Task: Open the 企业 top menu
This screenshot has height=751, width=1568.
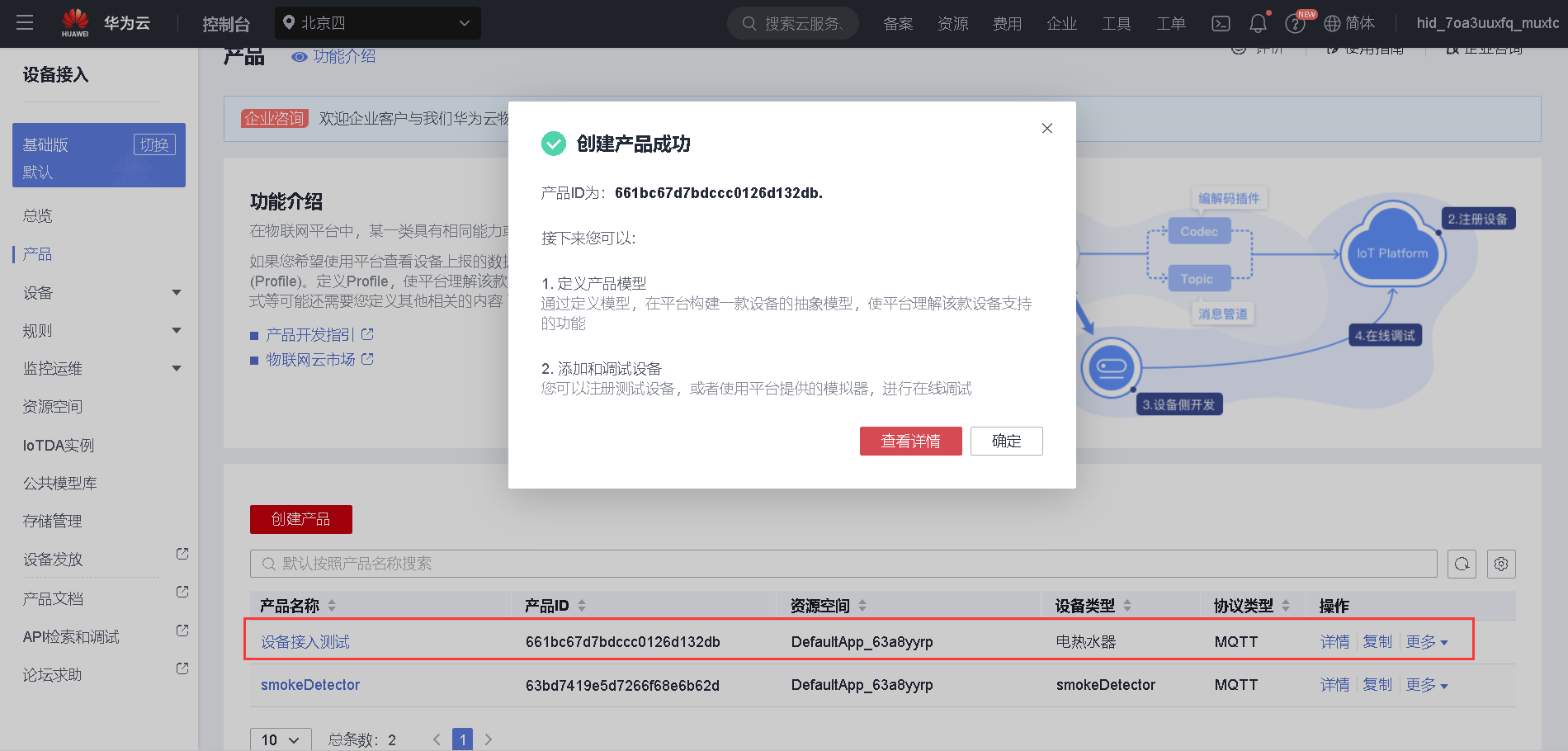Action: [1062, 24]
